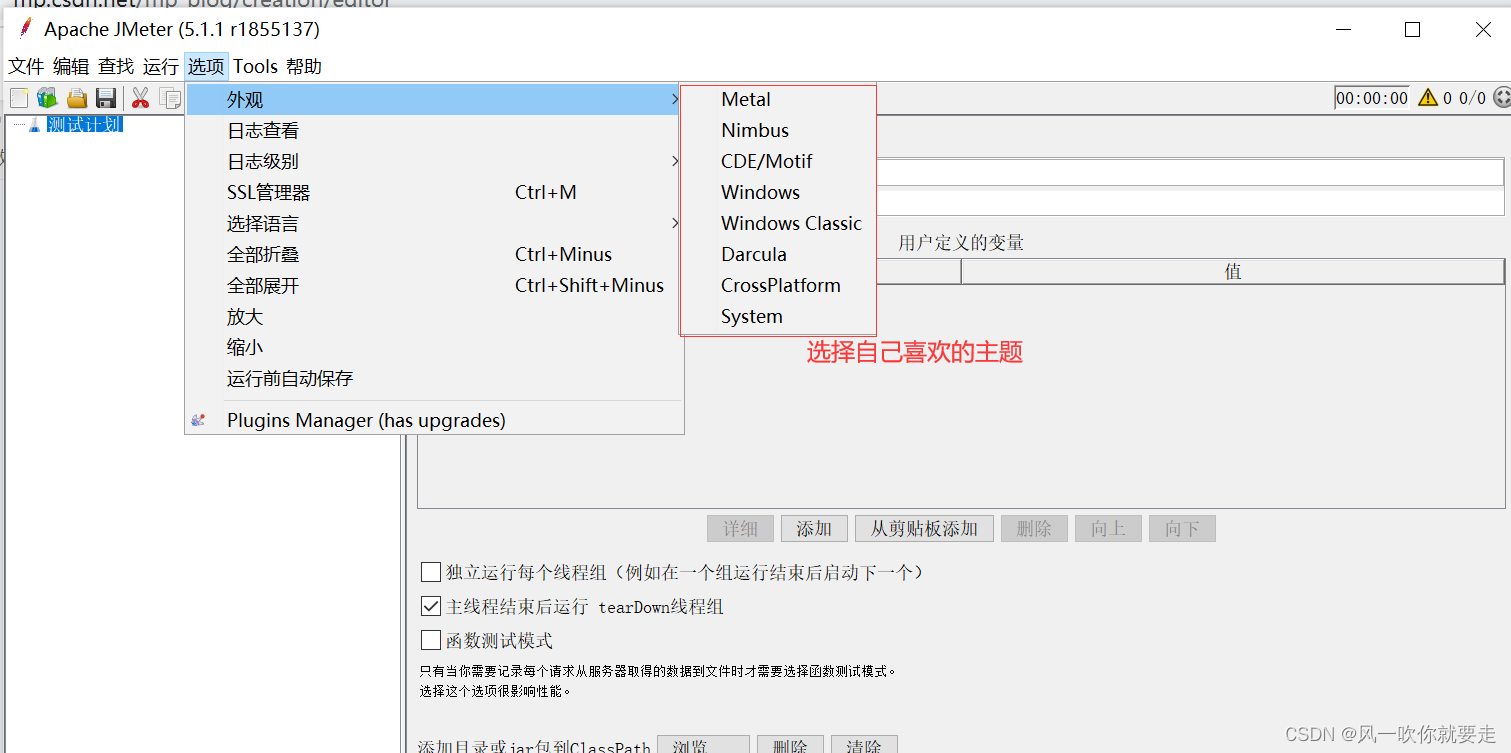Click the 值 column header
Viewport: 1511px width, 753px height.
coord(1232,271)
